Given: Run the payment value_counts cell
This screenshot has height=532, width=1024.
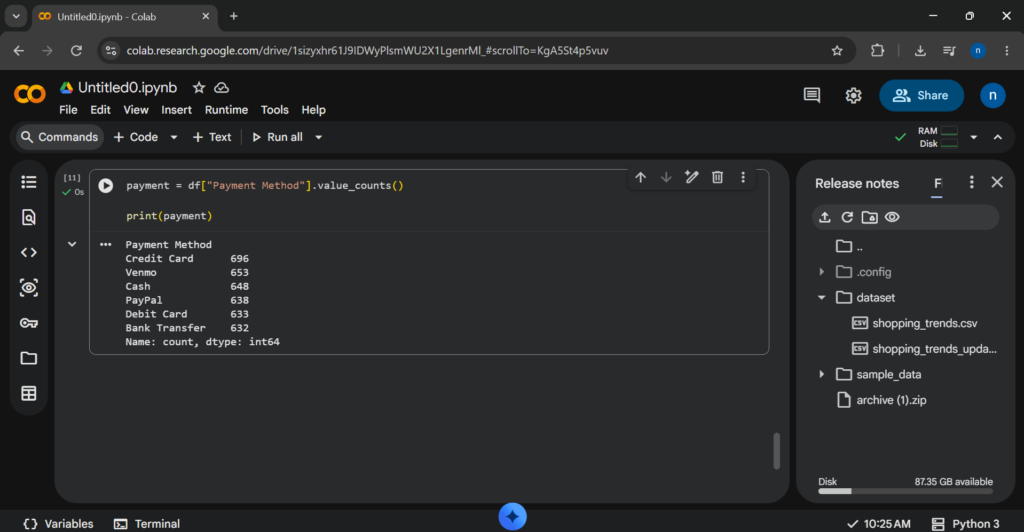Looking at the screenshot, I should click(x=105, y=186).
